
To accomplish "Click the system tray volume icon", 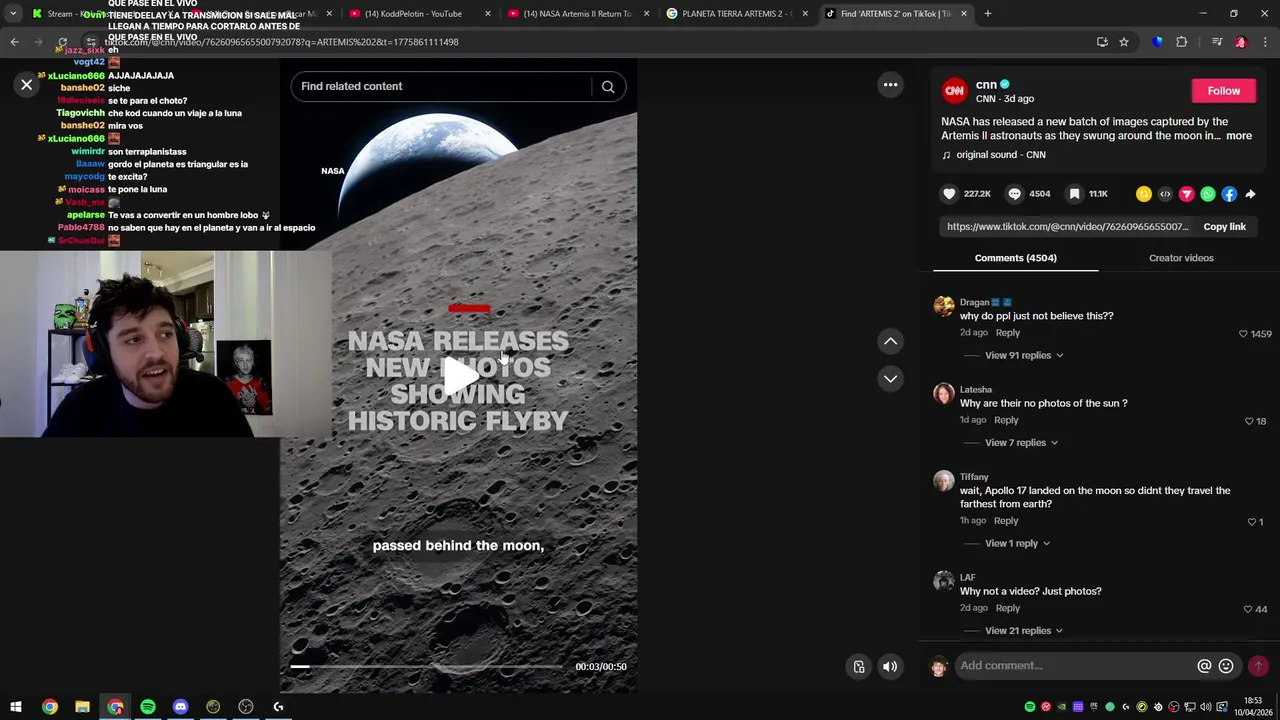I will [1205, 707].
